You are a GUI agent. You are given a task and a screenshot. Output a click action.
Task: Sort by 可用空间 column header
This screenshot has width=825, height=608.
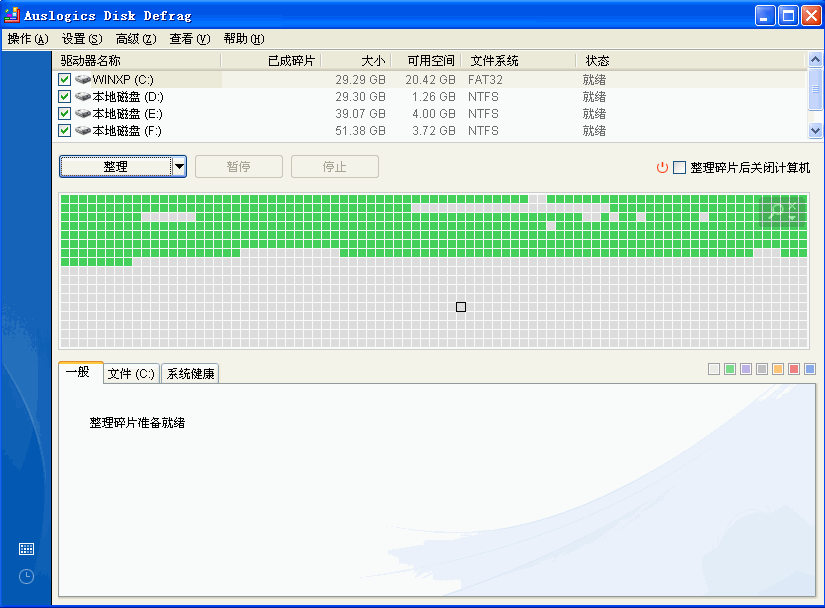(x=426, y=61)
